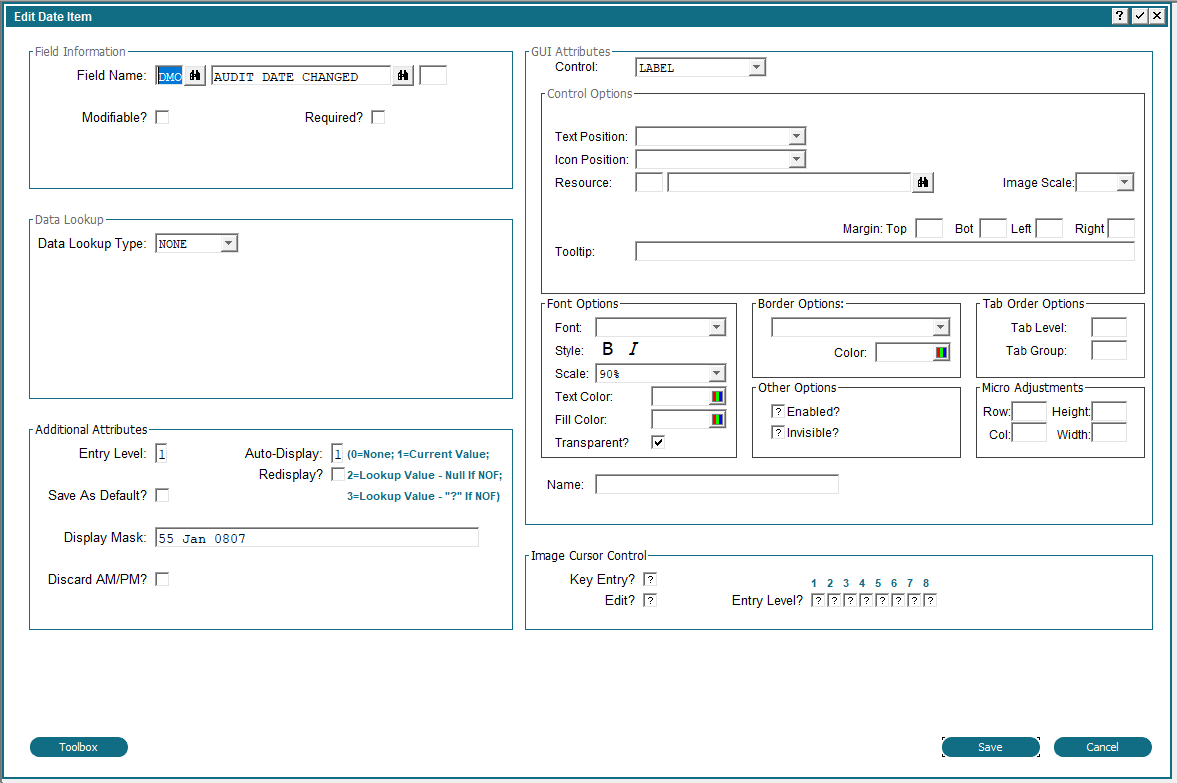1177x783 pixels.
Task: Click the Toolbox button
Action: 79,747
